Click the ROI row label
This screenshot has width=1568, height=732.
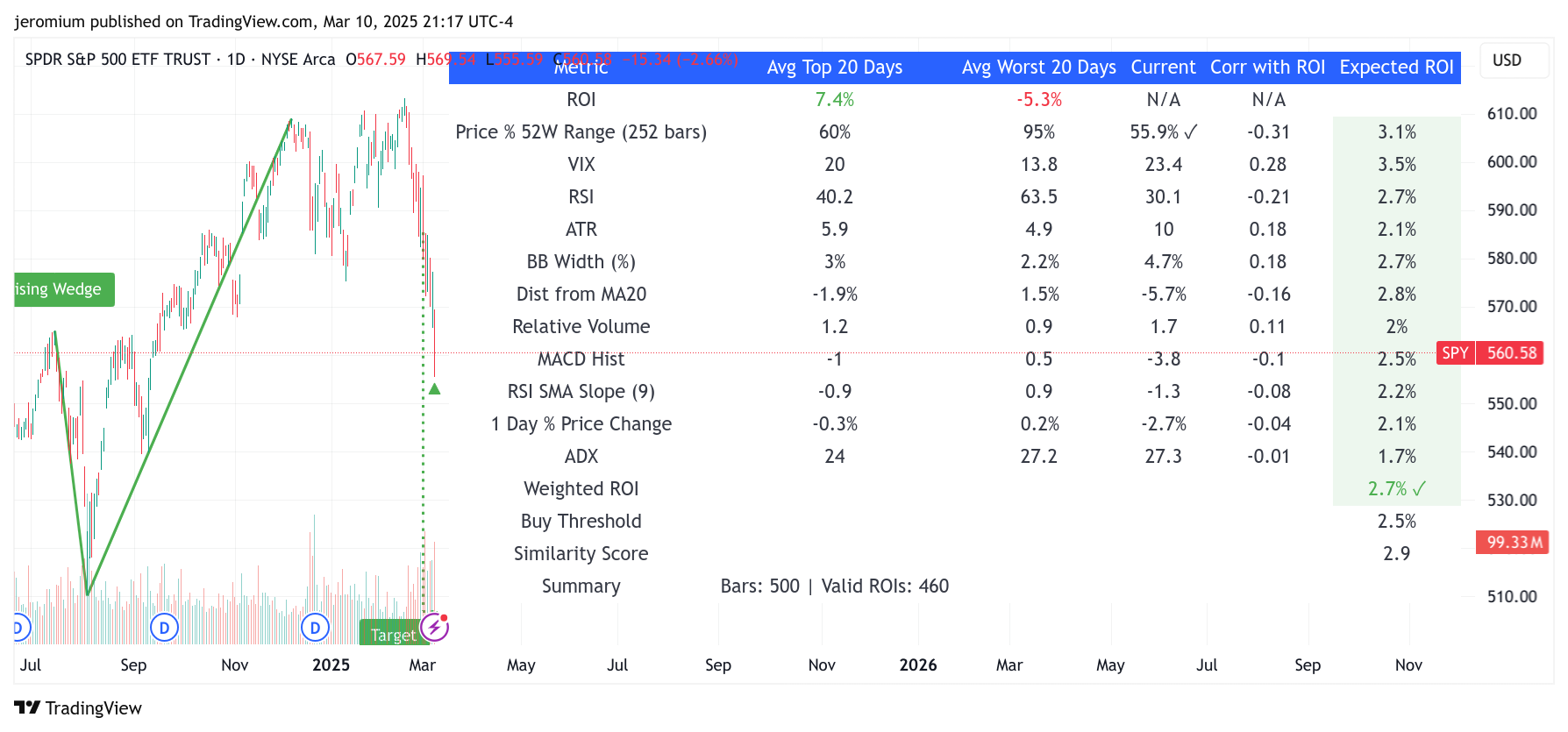(x=581, y=100)
